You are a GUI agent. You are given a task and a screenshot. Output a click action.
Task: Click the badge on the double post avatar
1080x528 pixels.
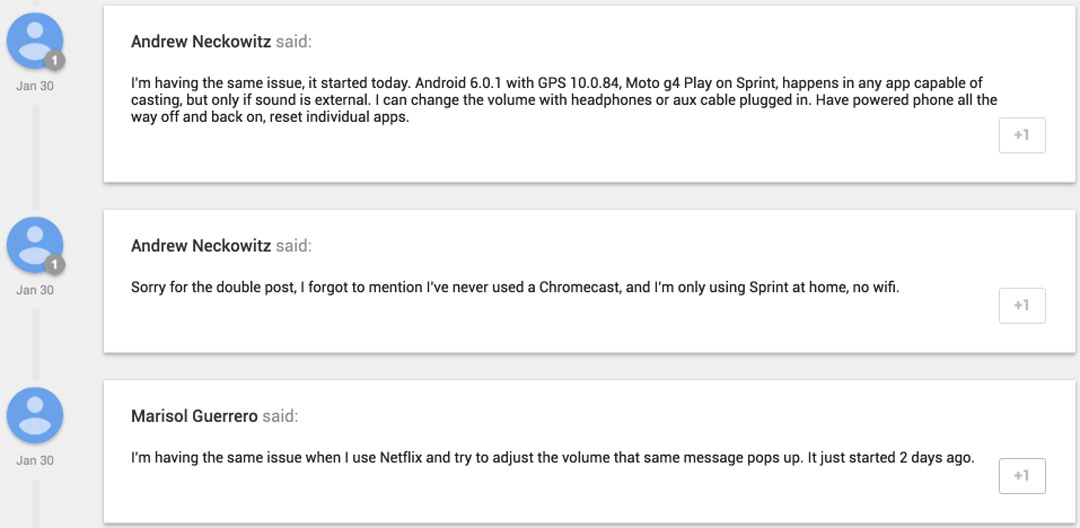55,265
